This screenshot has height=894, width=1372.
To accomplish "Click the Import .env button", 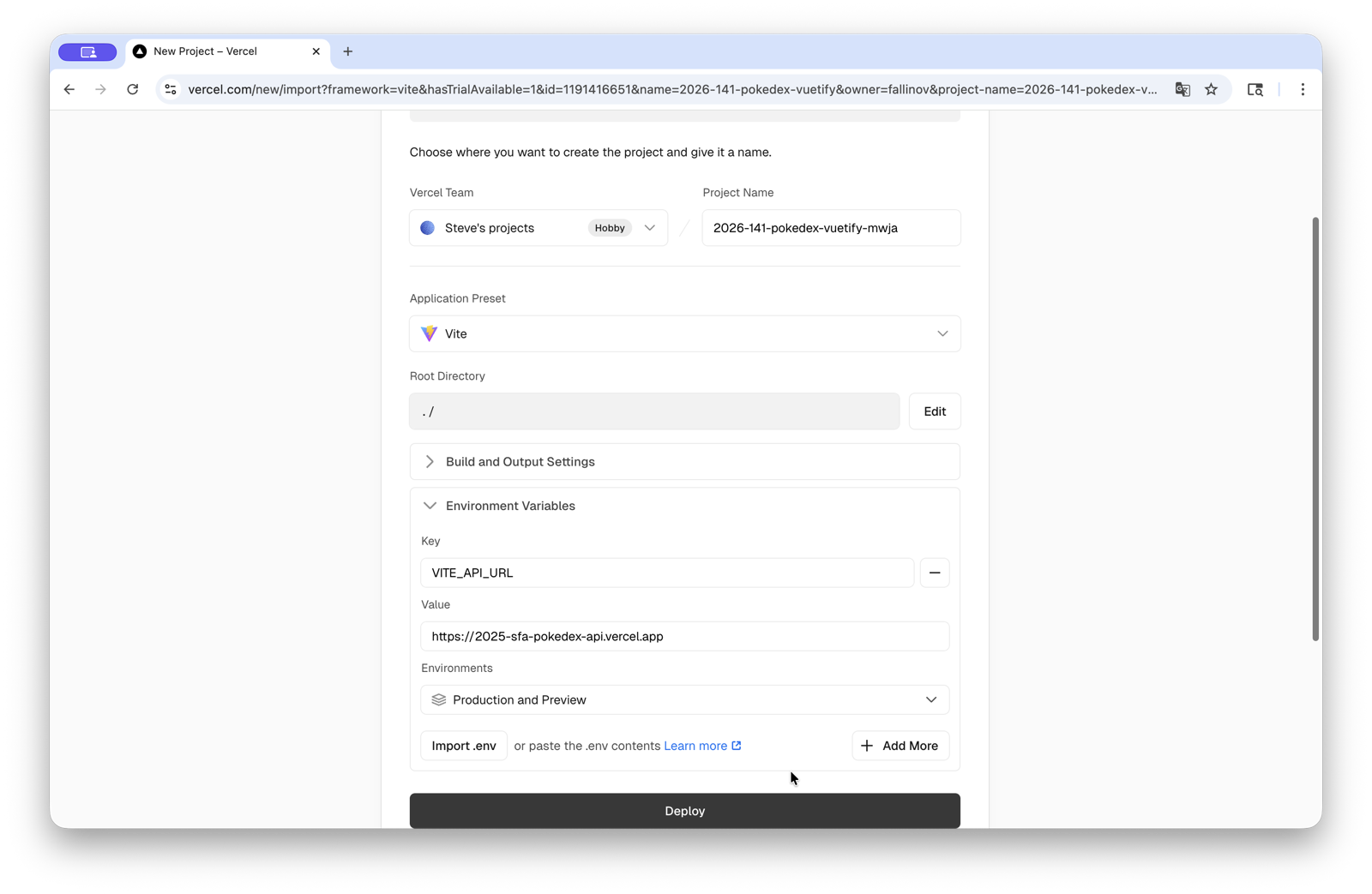I will pos(463,745).
